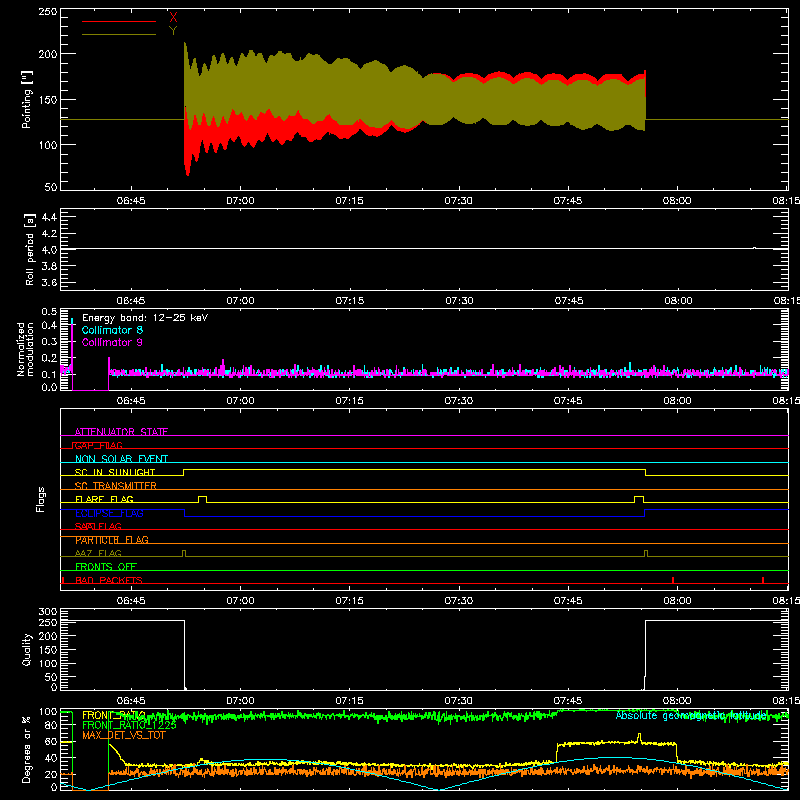Click the SC_TRANSMITTER flag label

[x=116, y=486]
